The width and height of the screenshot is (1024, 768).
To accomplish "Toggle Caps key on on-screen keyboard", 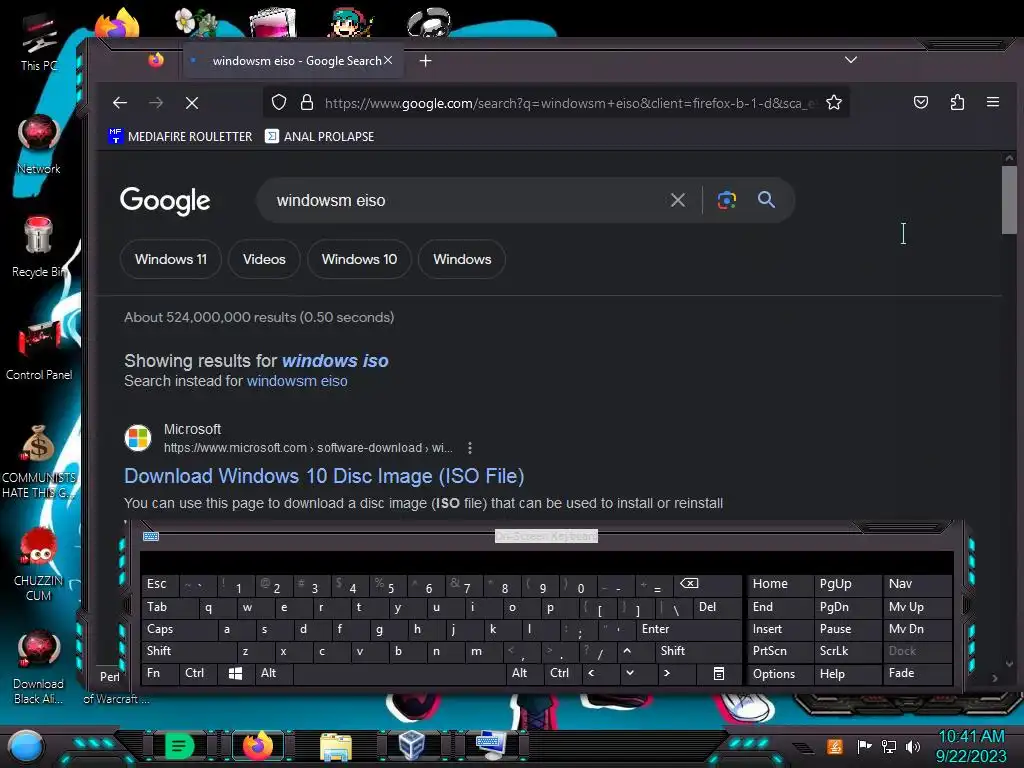I will 178,629.
